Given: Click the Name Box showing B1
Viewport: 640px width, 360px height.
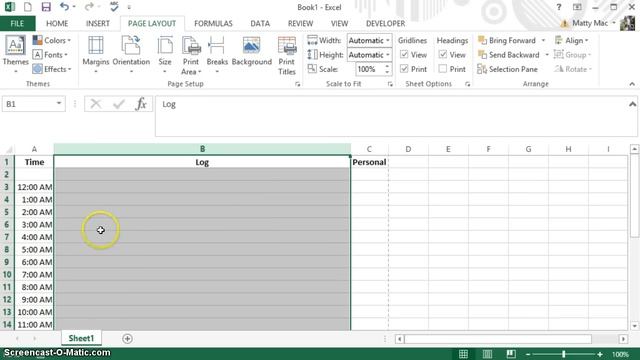Looking at the screenshot, I should 34,104.
